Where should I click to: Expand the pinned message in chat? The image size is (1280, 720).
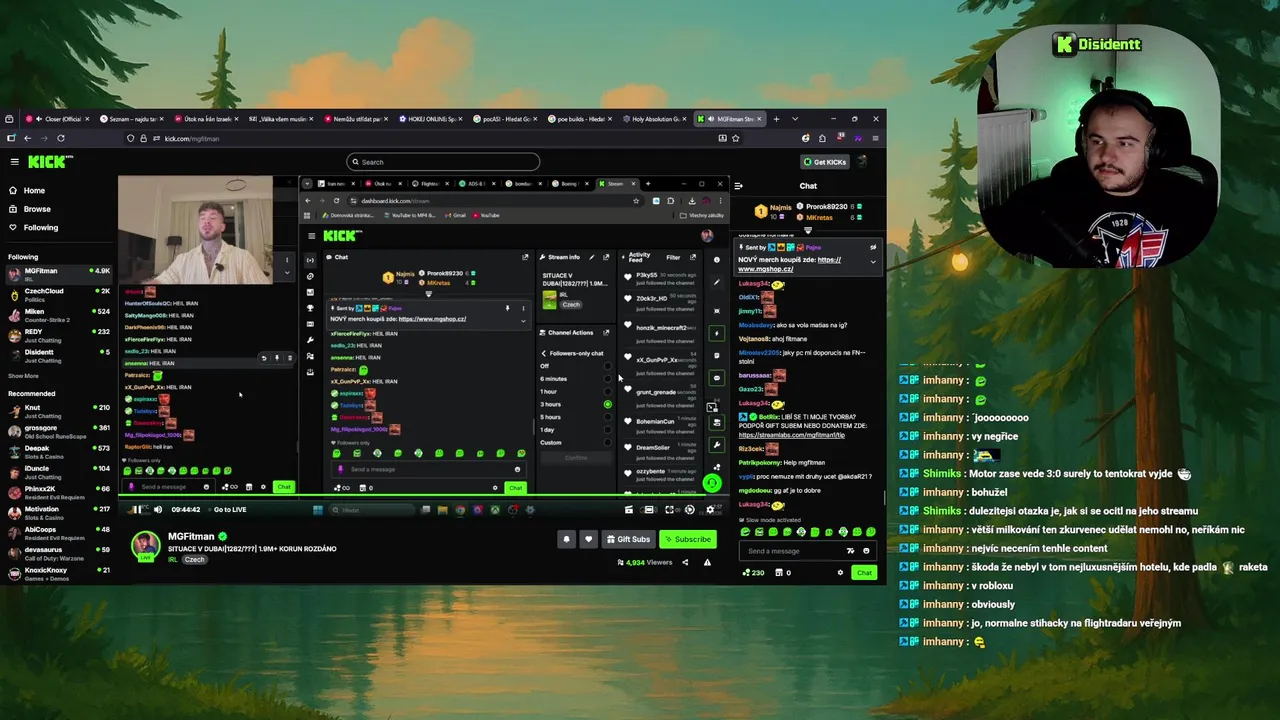coord(872,261)
